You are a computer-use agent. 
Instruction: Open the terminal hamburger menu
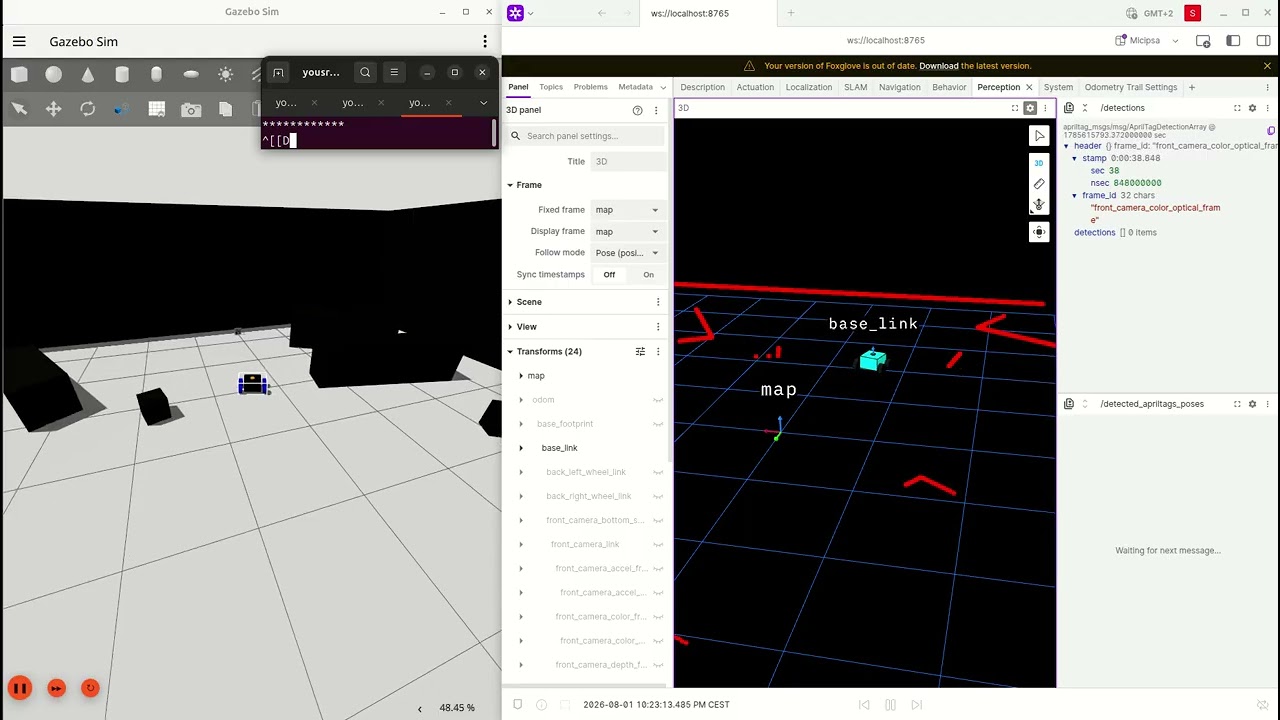394,72
